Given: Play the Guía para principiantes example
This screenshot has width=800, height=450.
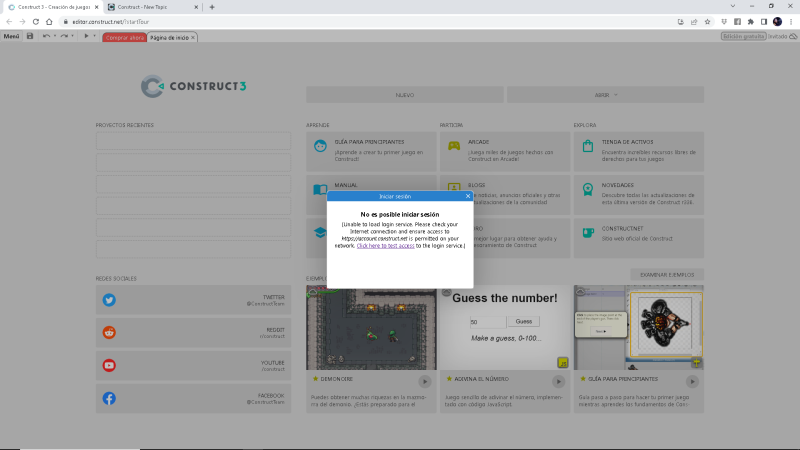Looking at the screenshot, I should 692,381.
